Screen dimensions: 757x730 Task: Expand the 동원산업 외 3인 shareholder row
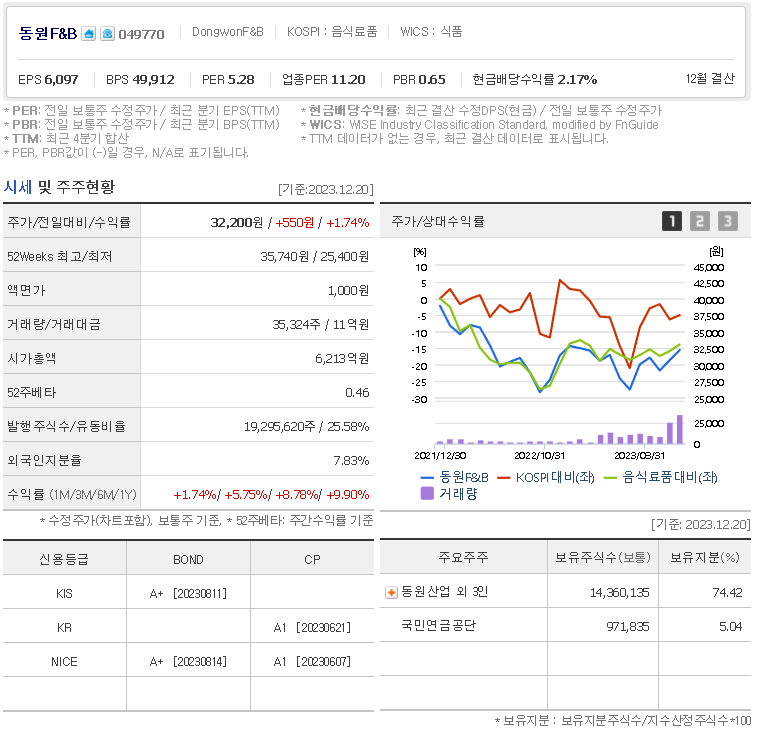coord(391,592)
